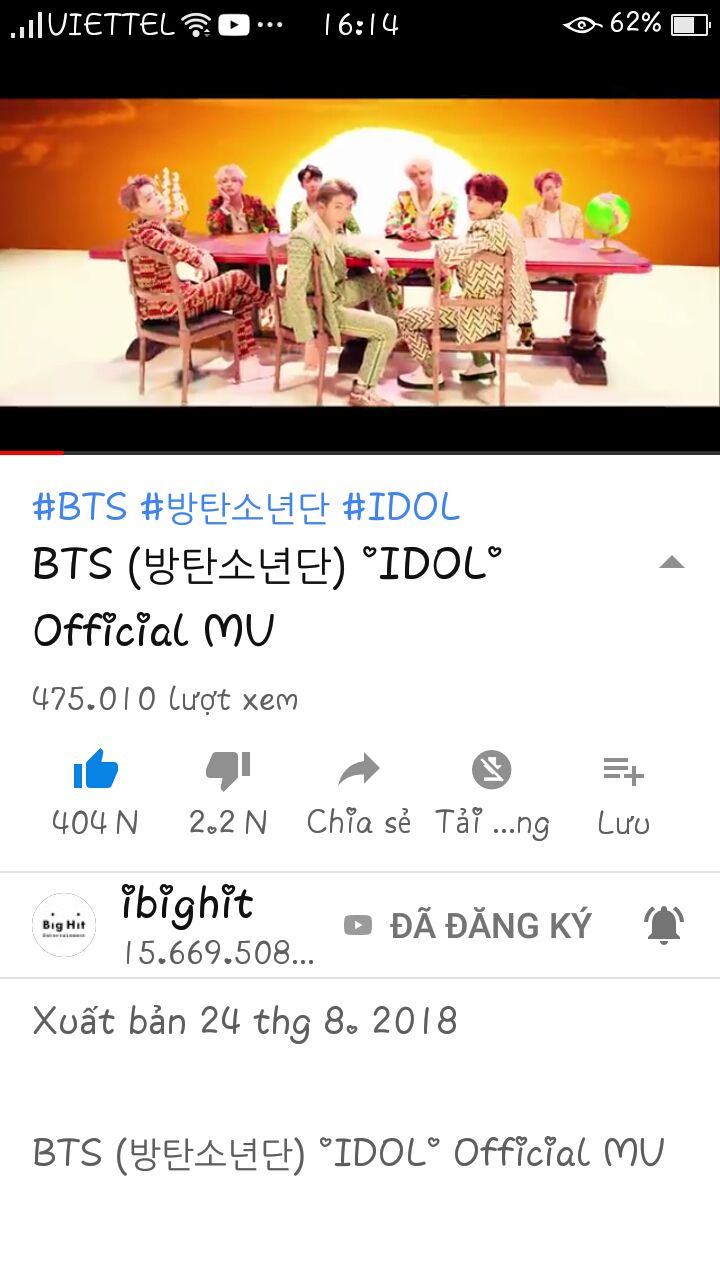This screenshot has height=1280, width=720.
Task: Tap the disabled download icon
Action: 491,770
